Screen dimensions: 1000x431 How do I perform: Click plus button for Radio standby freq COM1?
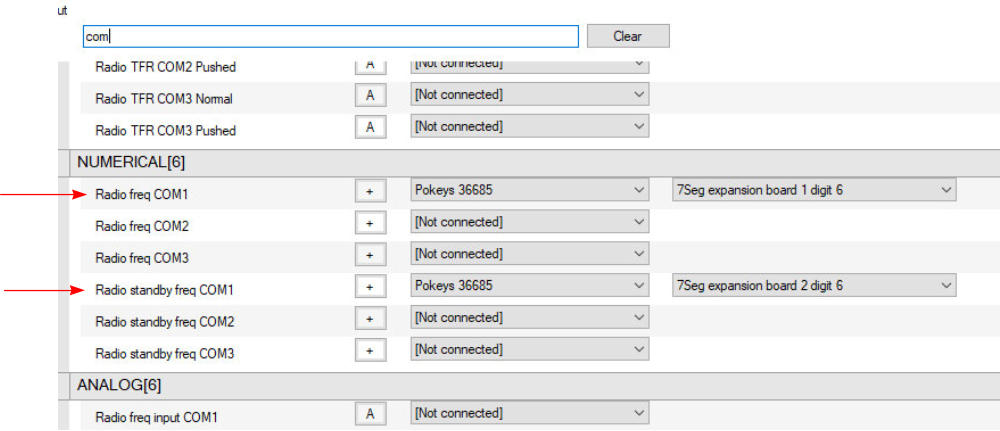pyautogui.click(x=369, y=287)
